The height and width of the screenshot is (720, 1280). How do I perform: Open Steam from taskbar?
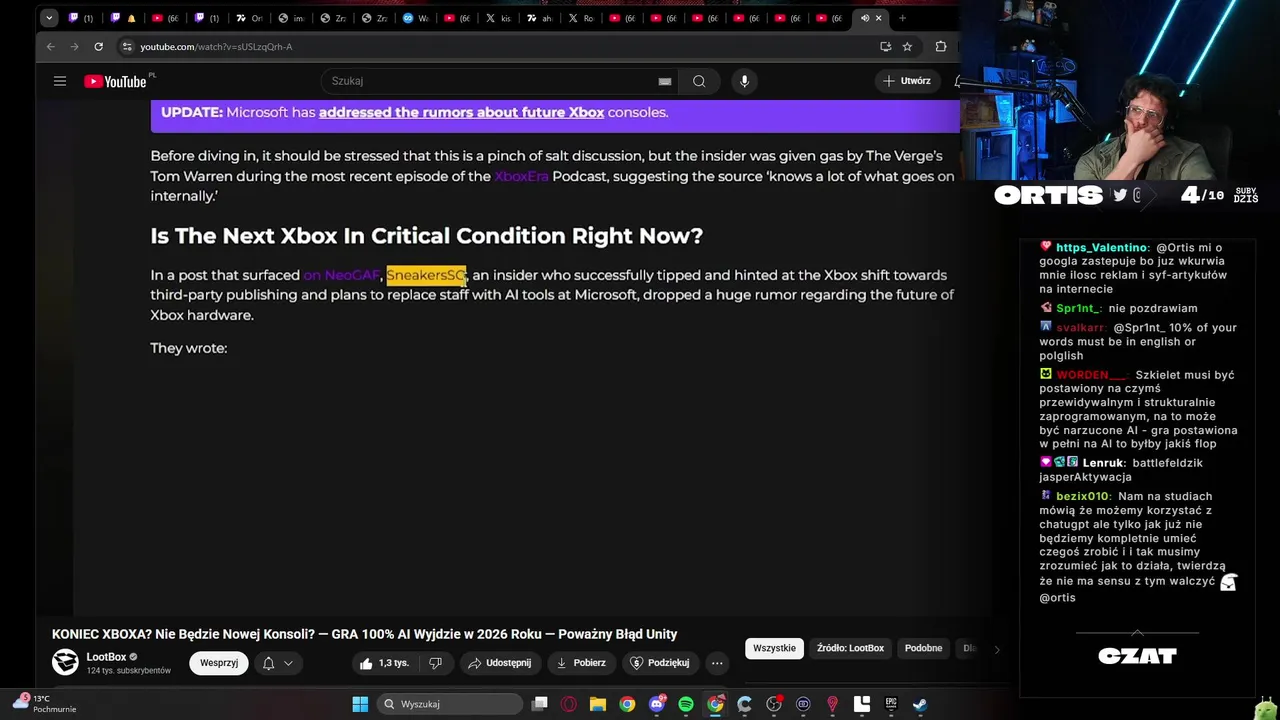[920, 704]
